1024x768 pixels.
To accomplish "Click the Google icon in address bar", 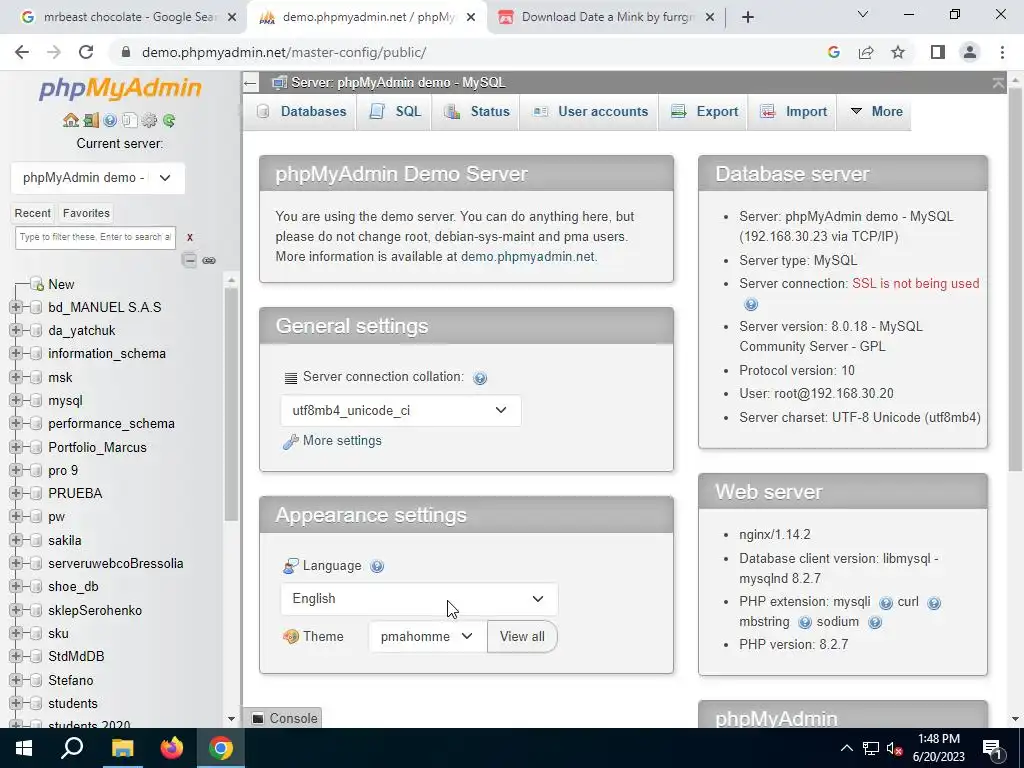I will tap(833, 52).
